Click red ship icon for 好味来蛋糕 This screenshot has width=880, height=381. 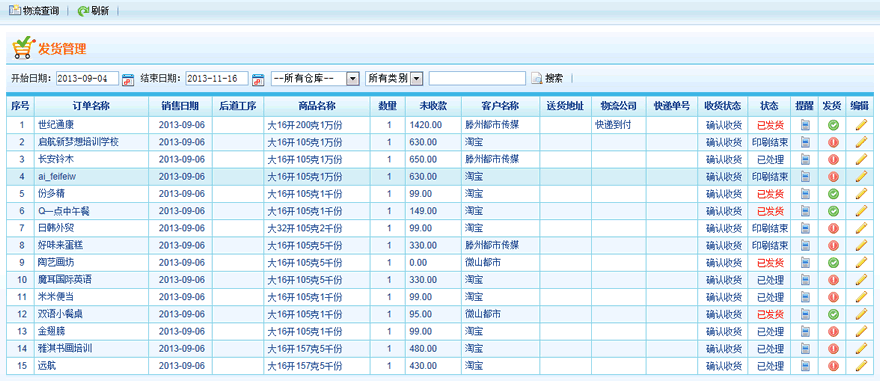(x=833, y=245)
